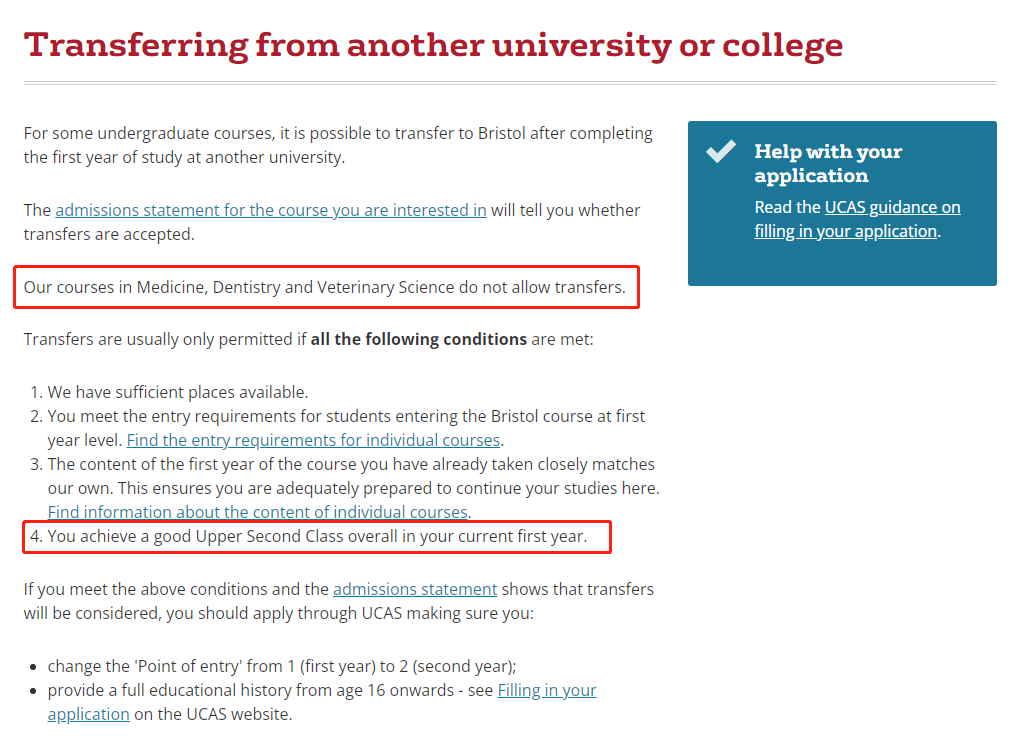This screenshot has height=736, width=1018.
Task: Click the bold 'all the following conditions' text
Action: [x=418, y=339]
